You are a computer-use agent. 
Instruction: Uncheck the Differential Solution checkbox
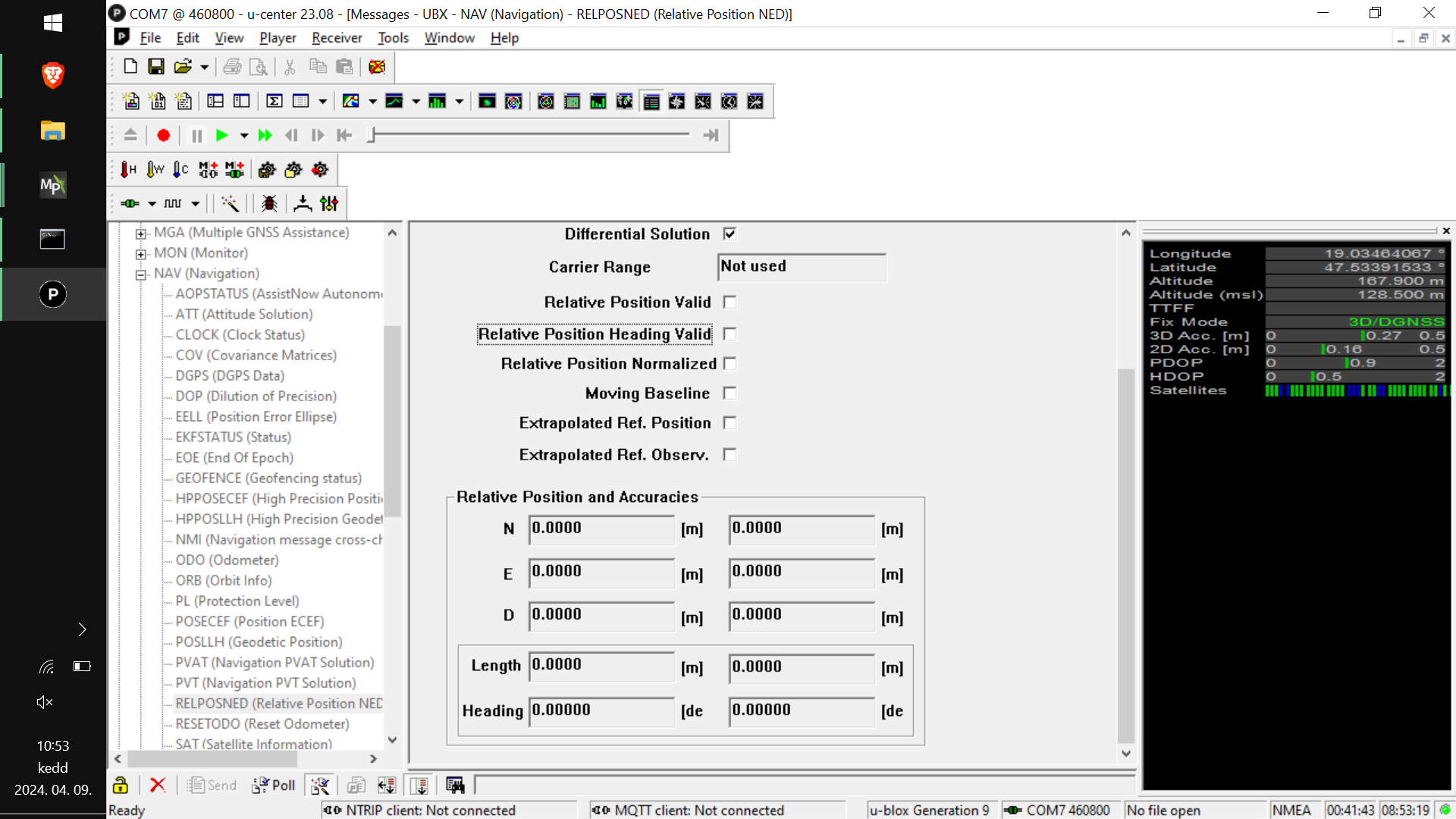(730, 234)
